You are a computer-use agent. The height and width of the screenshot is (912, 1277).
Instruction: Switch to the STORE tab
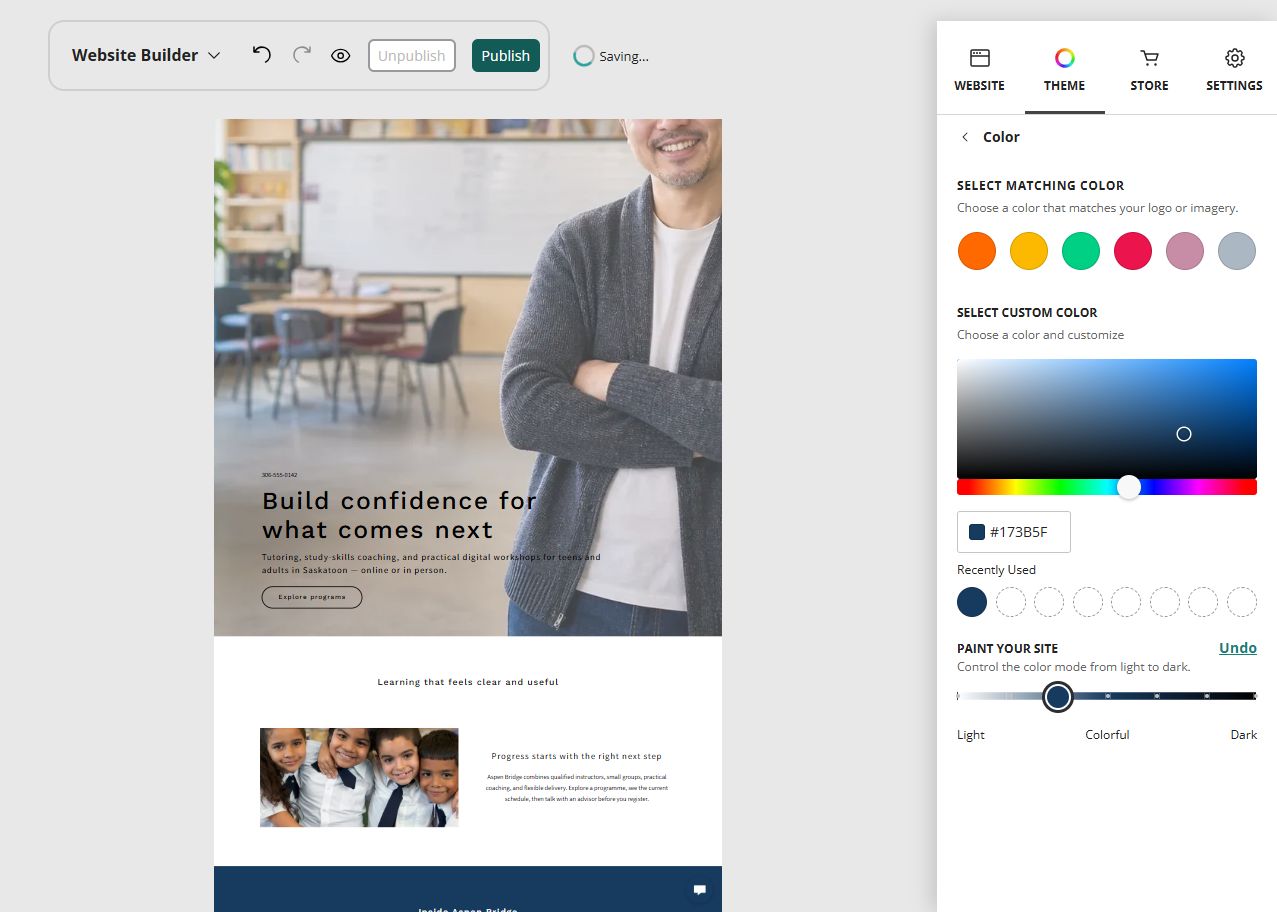1150,70
